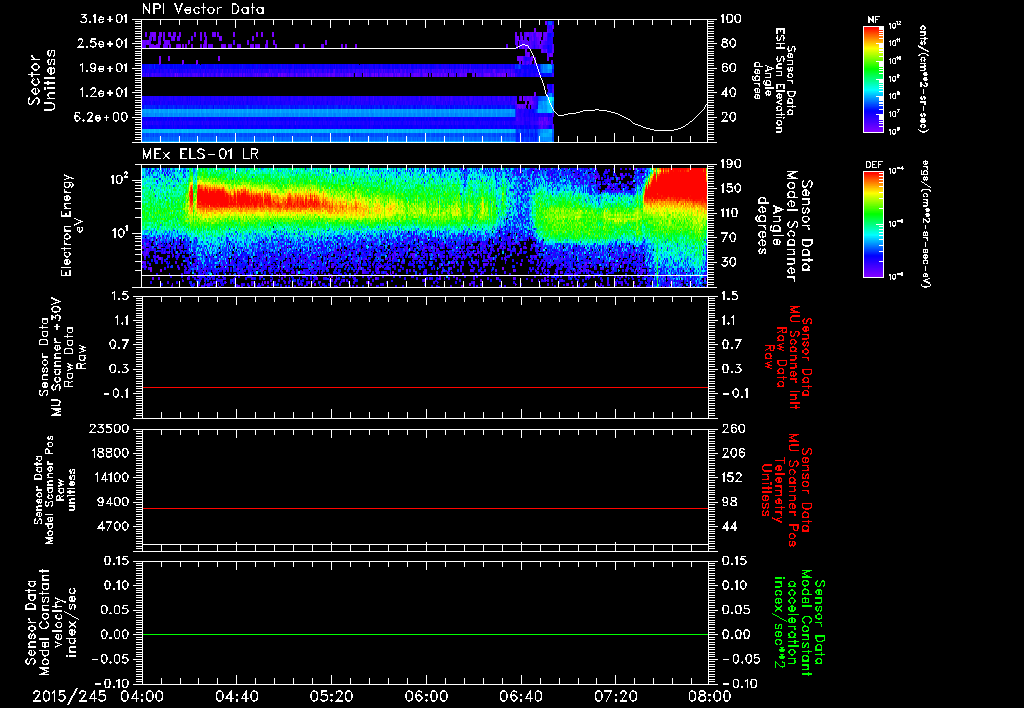Click the 'Model Scanner Angle degrees' axis title

pos(786,226)
